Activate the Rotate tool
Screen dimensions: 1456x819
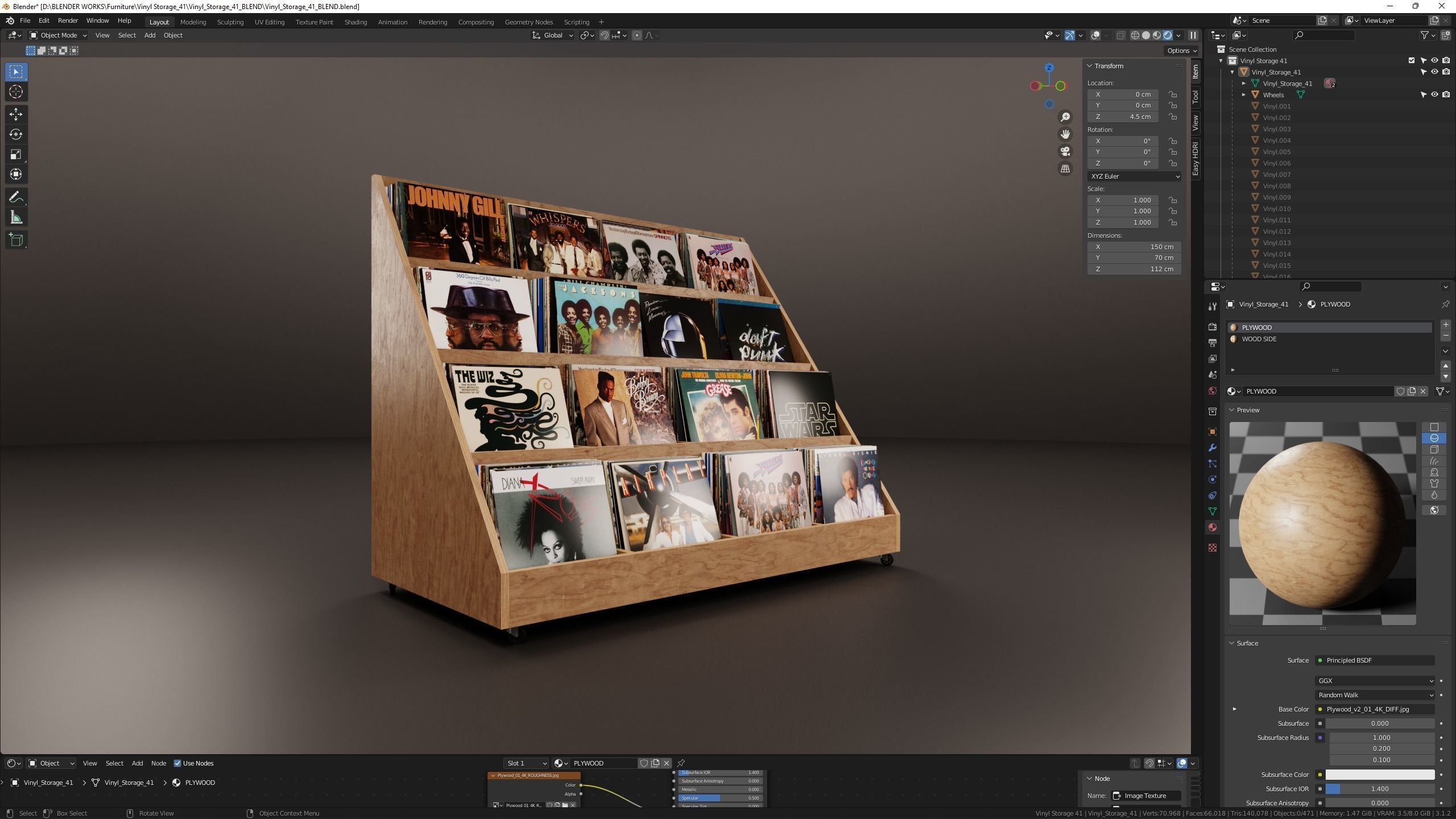click(x=16, y=134)
